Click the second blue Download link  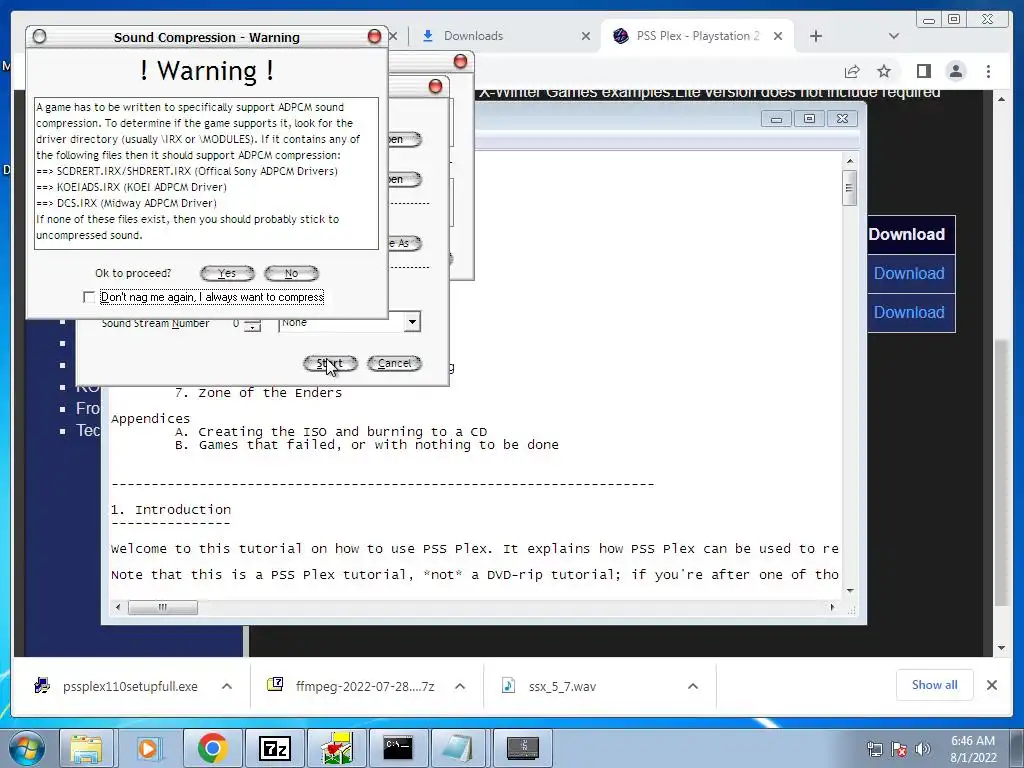pyautogui.click(x=909, y=313)
